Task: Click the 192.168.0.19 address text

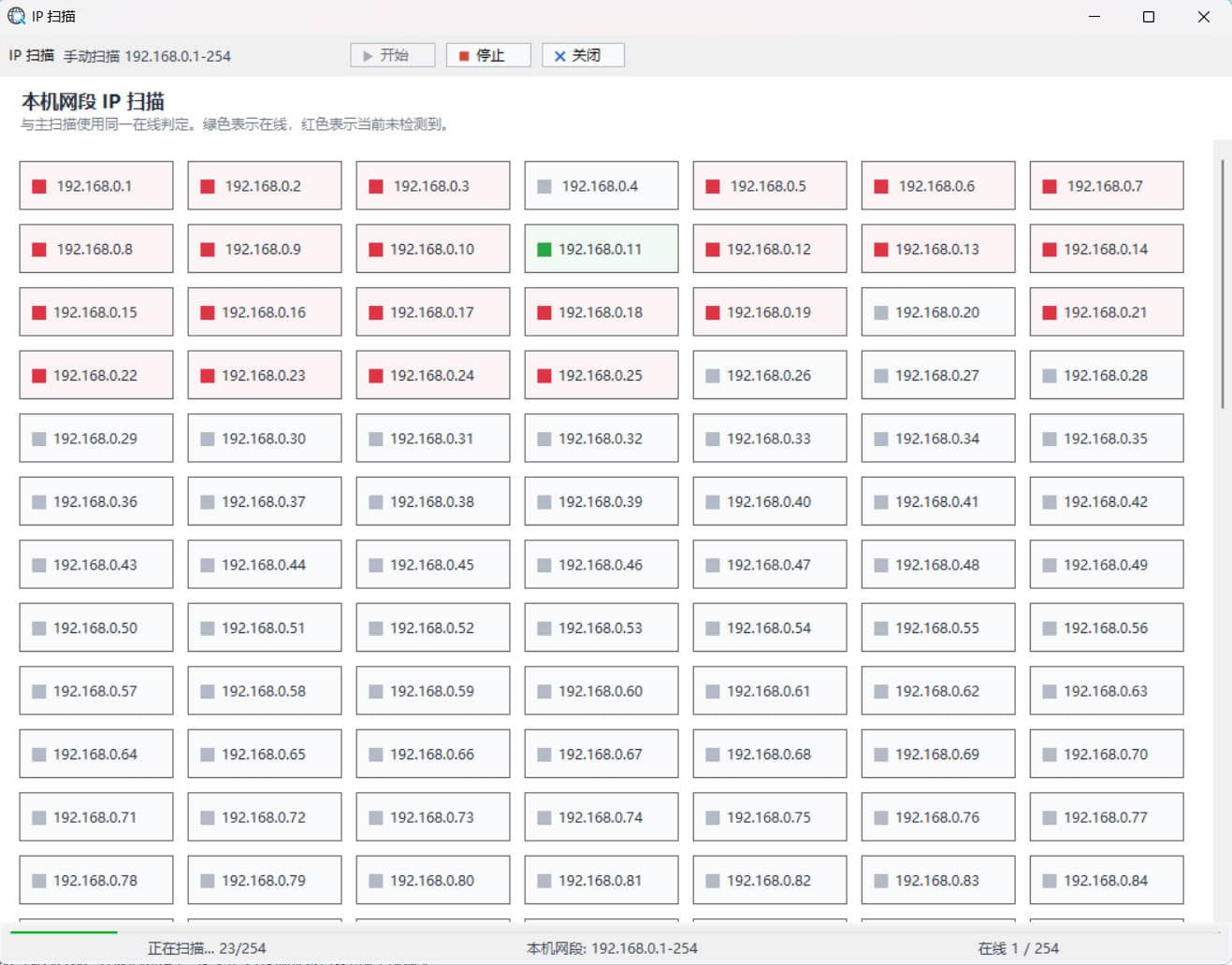Action: coord(769,312)
